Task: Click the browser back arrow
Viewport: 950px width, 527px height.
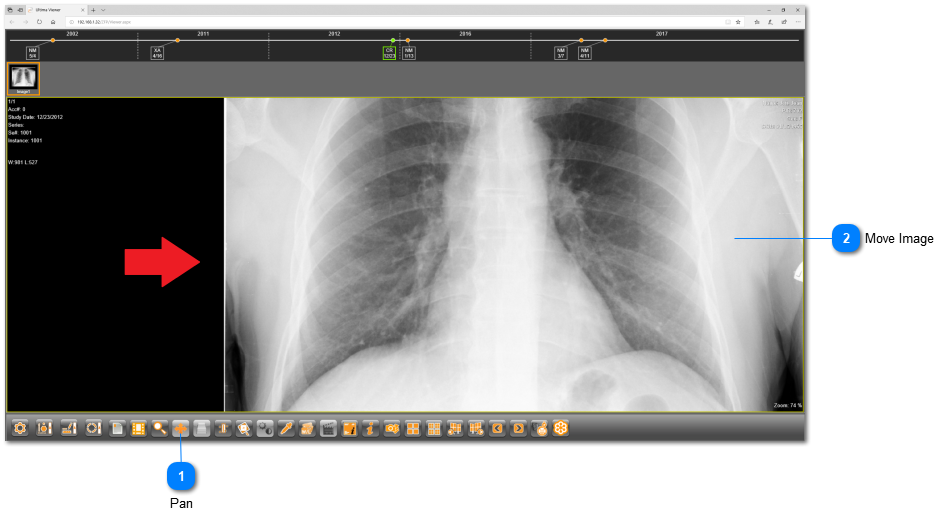Action: [x=12, y=22]
